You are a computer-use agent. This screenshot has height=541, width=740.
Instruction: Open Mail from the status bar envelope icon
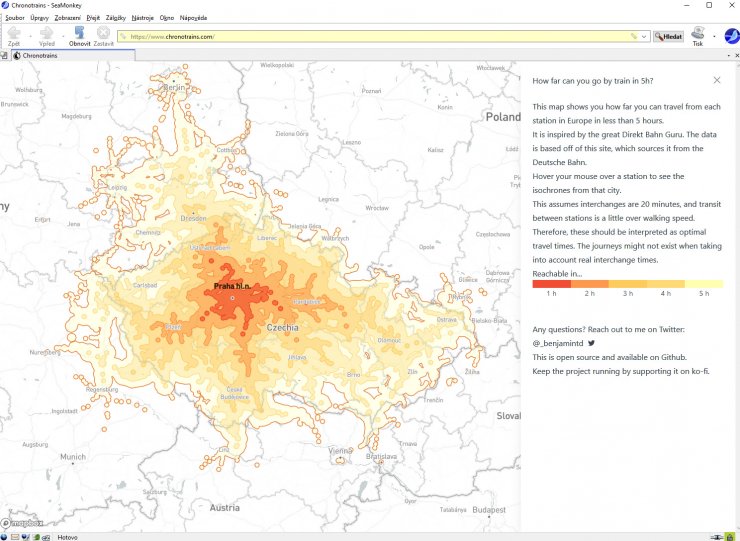point(15,537)
